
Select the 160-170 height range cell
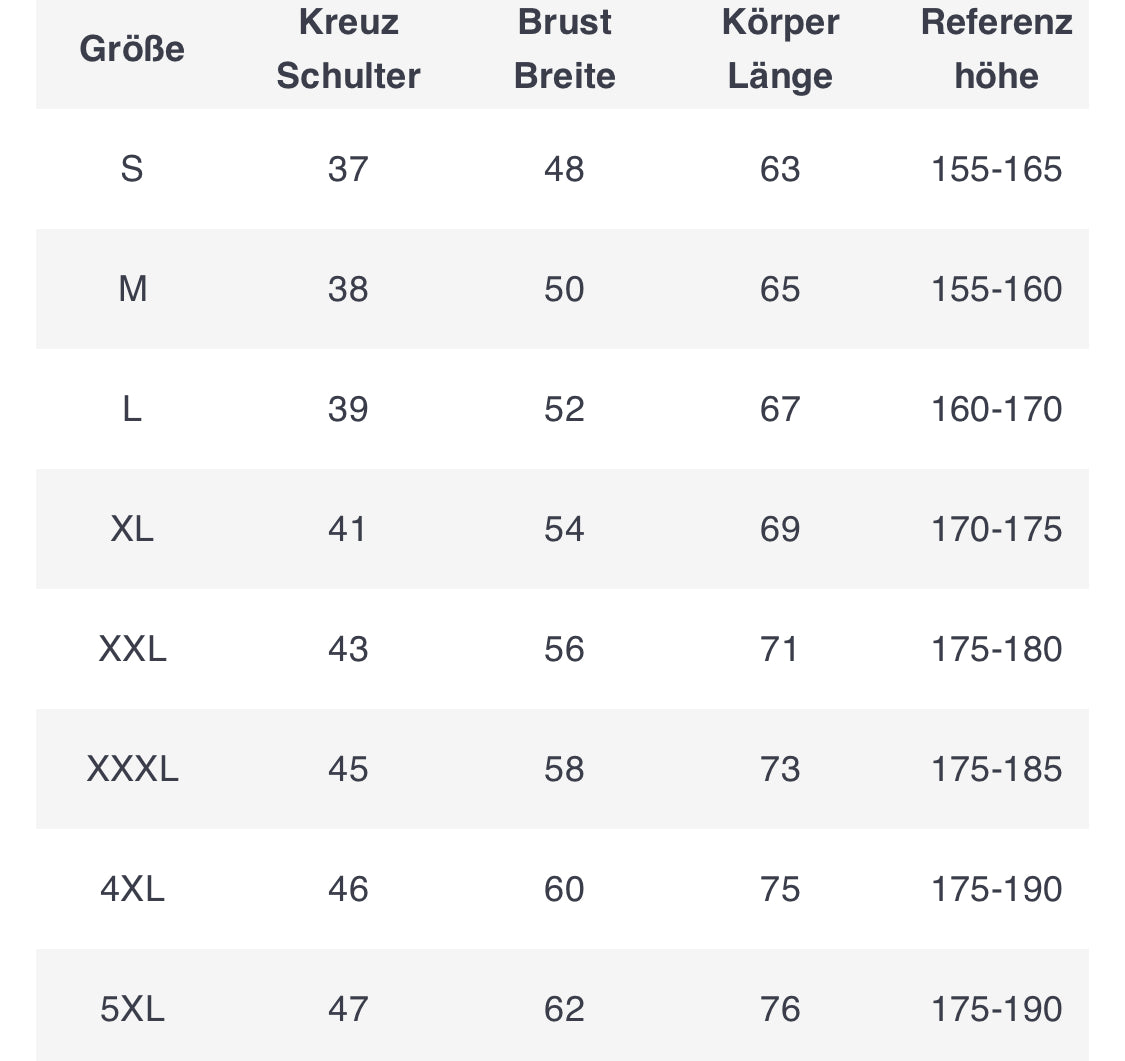[996, 409]
